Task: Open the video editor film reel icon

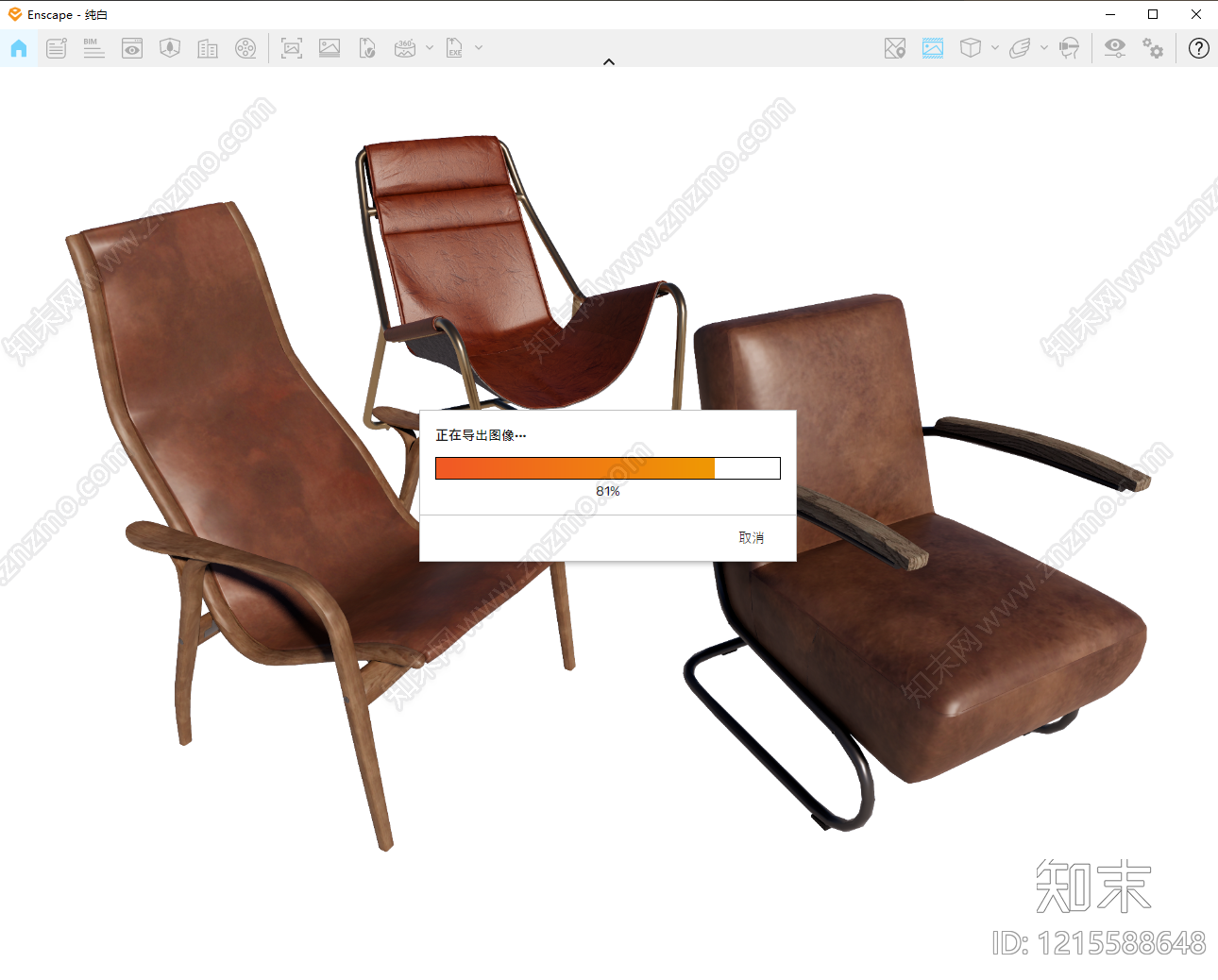Action: tap(245, 48)
